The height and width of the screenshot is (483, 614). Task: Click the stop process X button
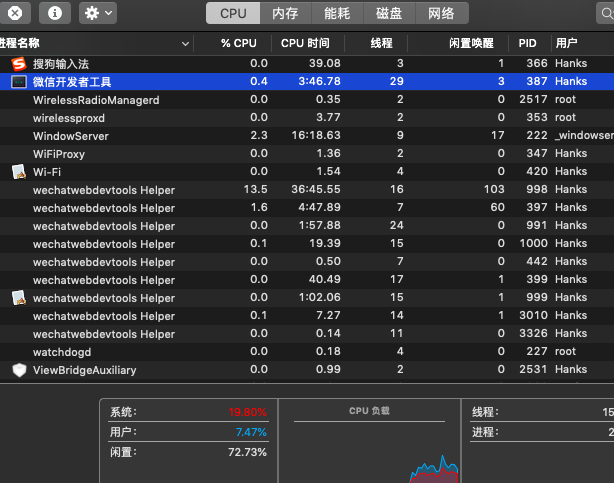click(x=18, y=13)
